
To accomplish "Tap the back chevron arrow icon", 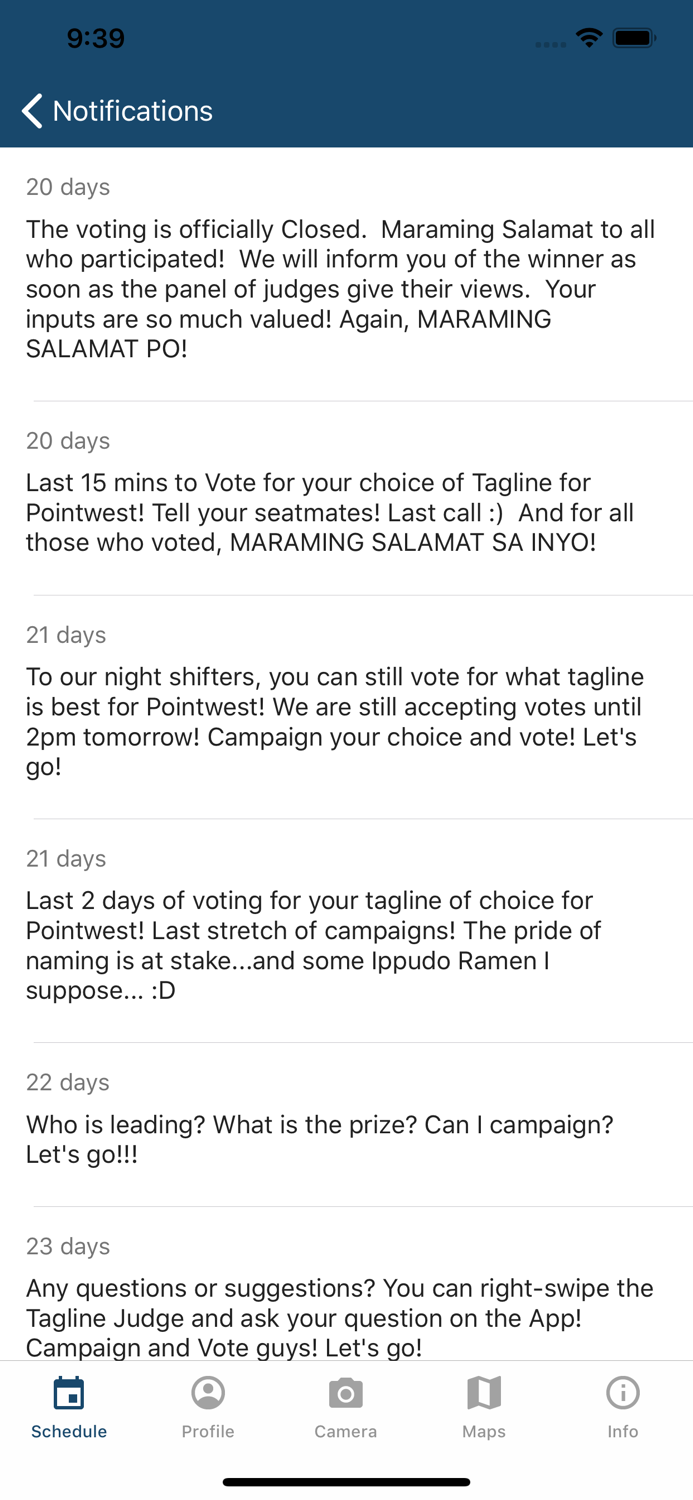I will tap(33, 111).
